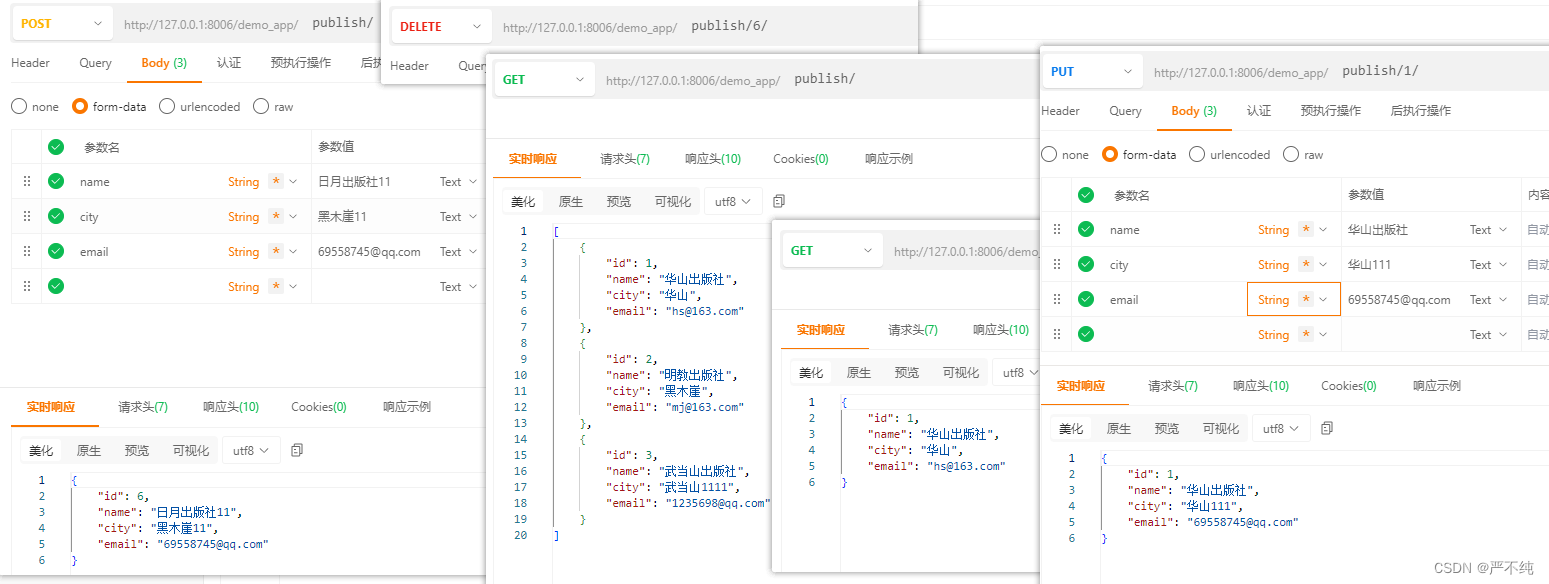Uncheck the city parameter in POST window

point(56,217)
